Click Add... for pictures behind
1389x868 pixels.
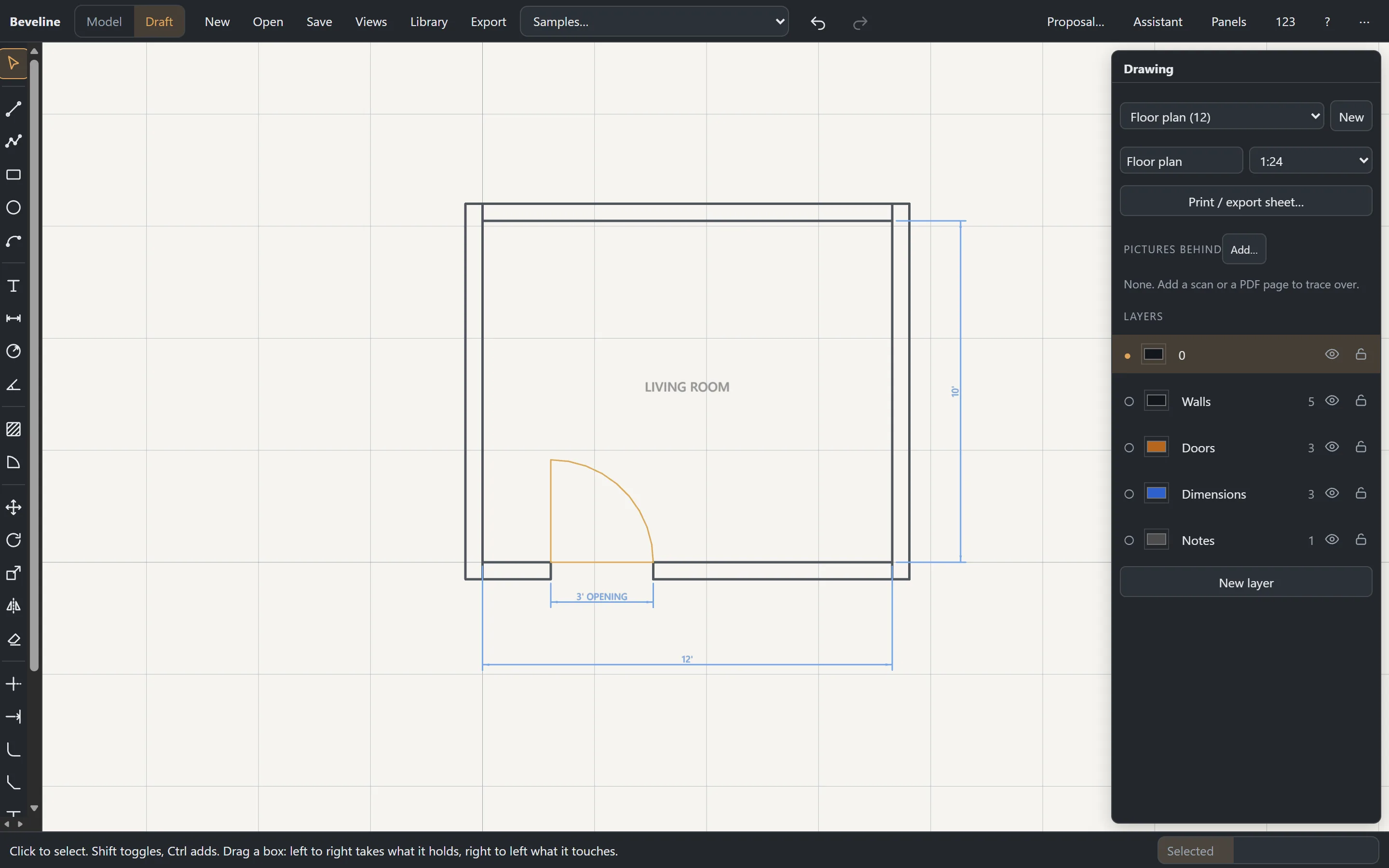[x=1244, y=250]
